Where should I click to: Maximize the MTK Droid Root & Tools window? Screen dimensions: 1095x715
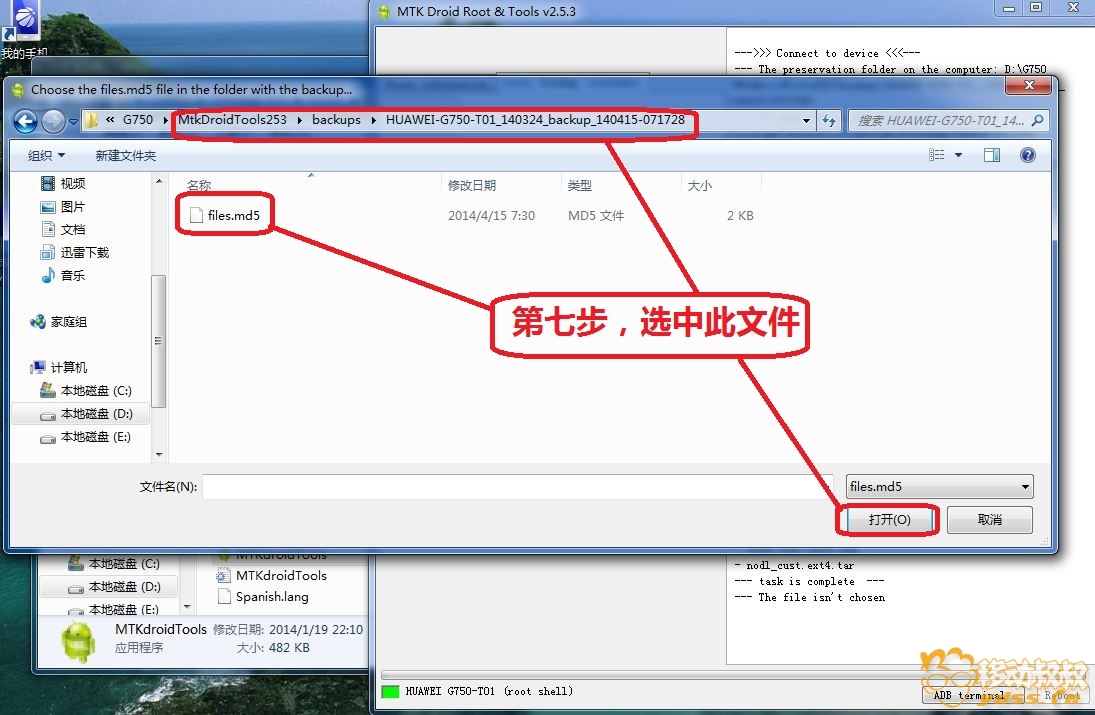pyautogui.click(x=1036, y=8)
